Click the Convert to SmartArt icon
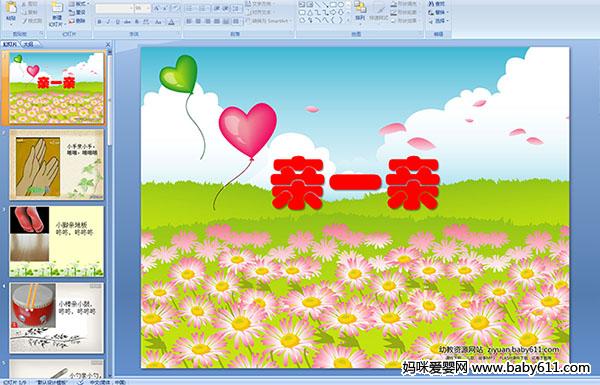600x385 pixels. (x=269, y=21)
